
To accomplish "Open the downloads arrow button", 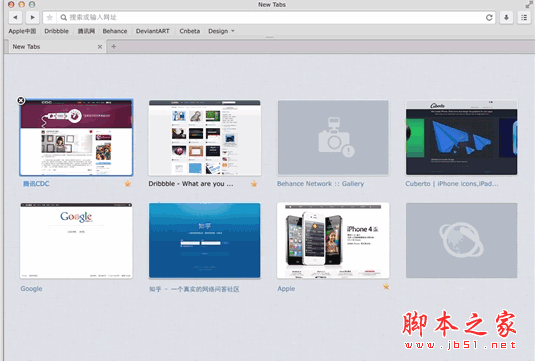I will (x=506, y=17).
